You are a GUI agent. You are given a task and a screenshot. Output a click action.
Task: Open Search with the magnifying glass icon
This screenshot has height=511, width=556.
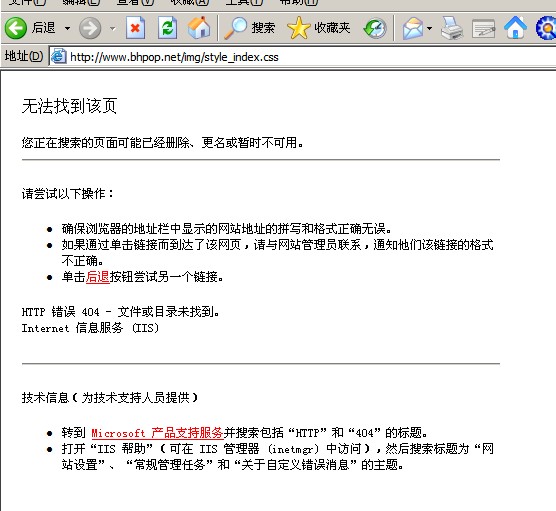coord(235,28)
